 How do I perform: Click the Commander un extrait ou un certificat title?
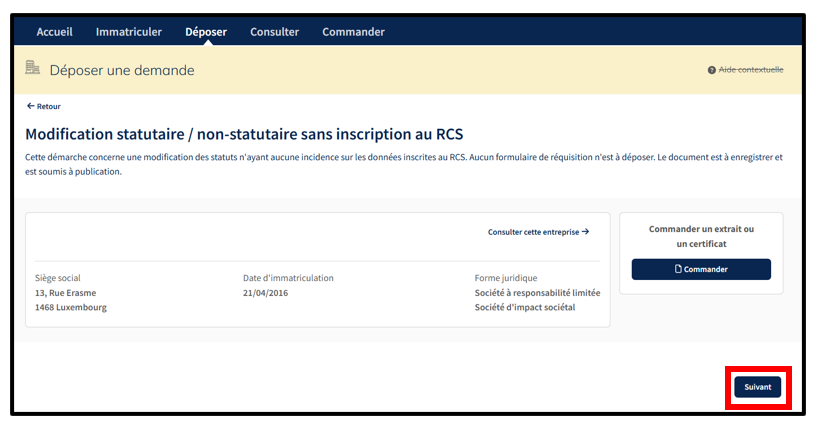click(701, 236)
